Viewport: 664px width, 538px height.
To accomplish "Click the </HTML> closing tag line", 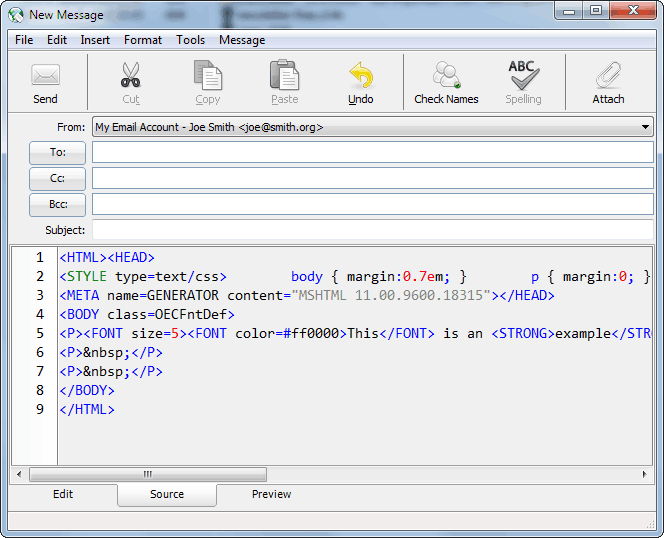I will pos(87,409).
